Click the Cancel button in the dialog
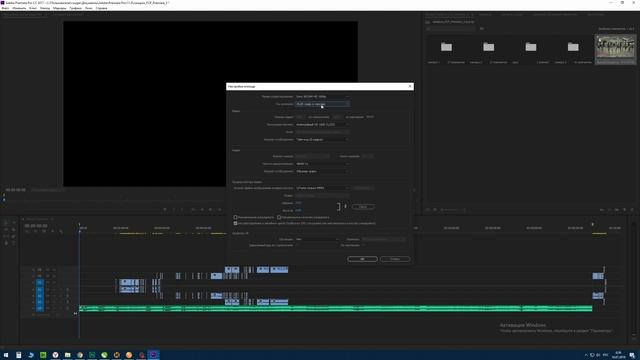 coord(395,259)
